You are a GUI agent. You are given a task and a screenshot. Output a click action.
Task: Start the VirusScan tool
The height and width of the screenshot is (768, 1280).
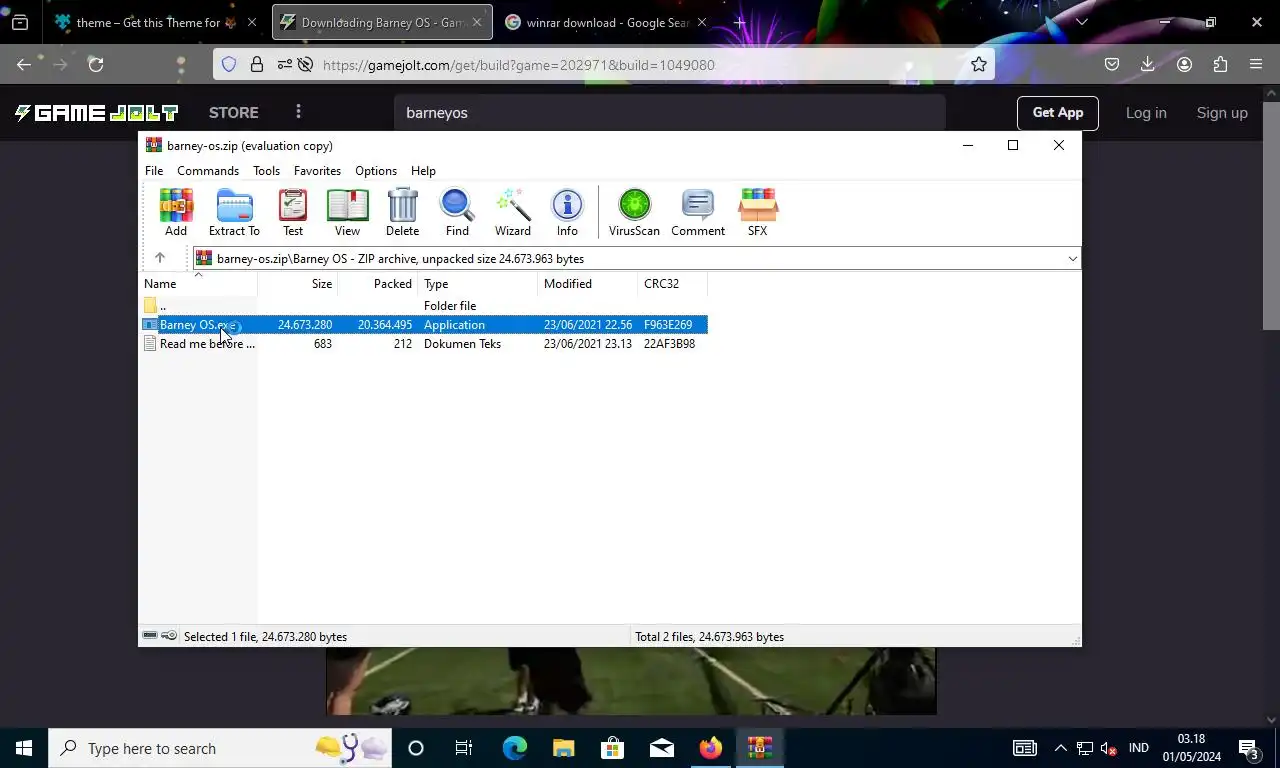click(634, 212)
